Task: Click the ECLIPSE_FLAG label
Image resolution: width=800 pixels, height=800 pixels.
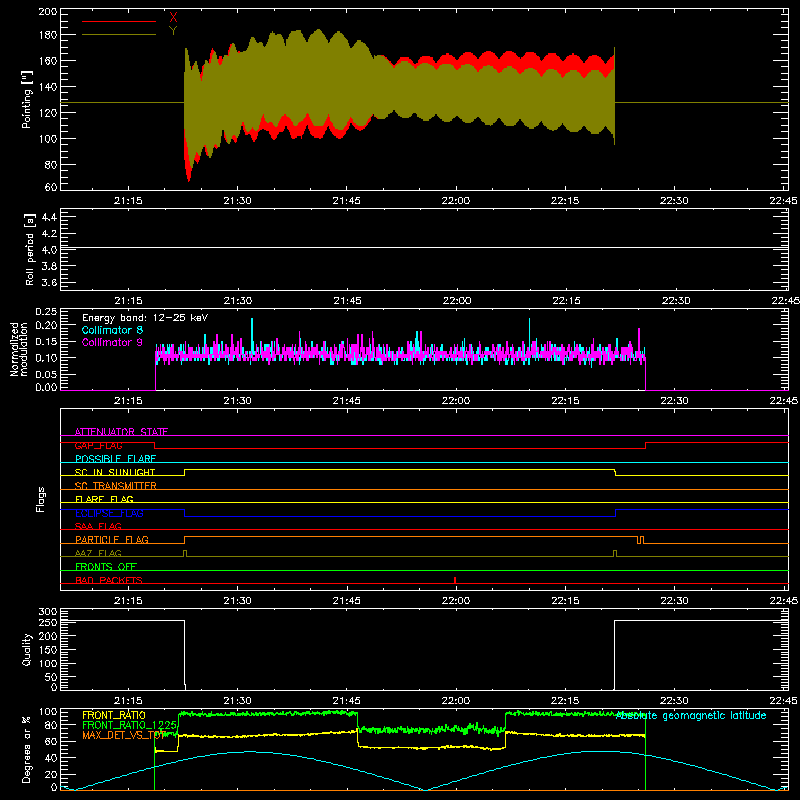Action: click(x=109, y=513)
